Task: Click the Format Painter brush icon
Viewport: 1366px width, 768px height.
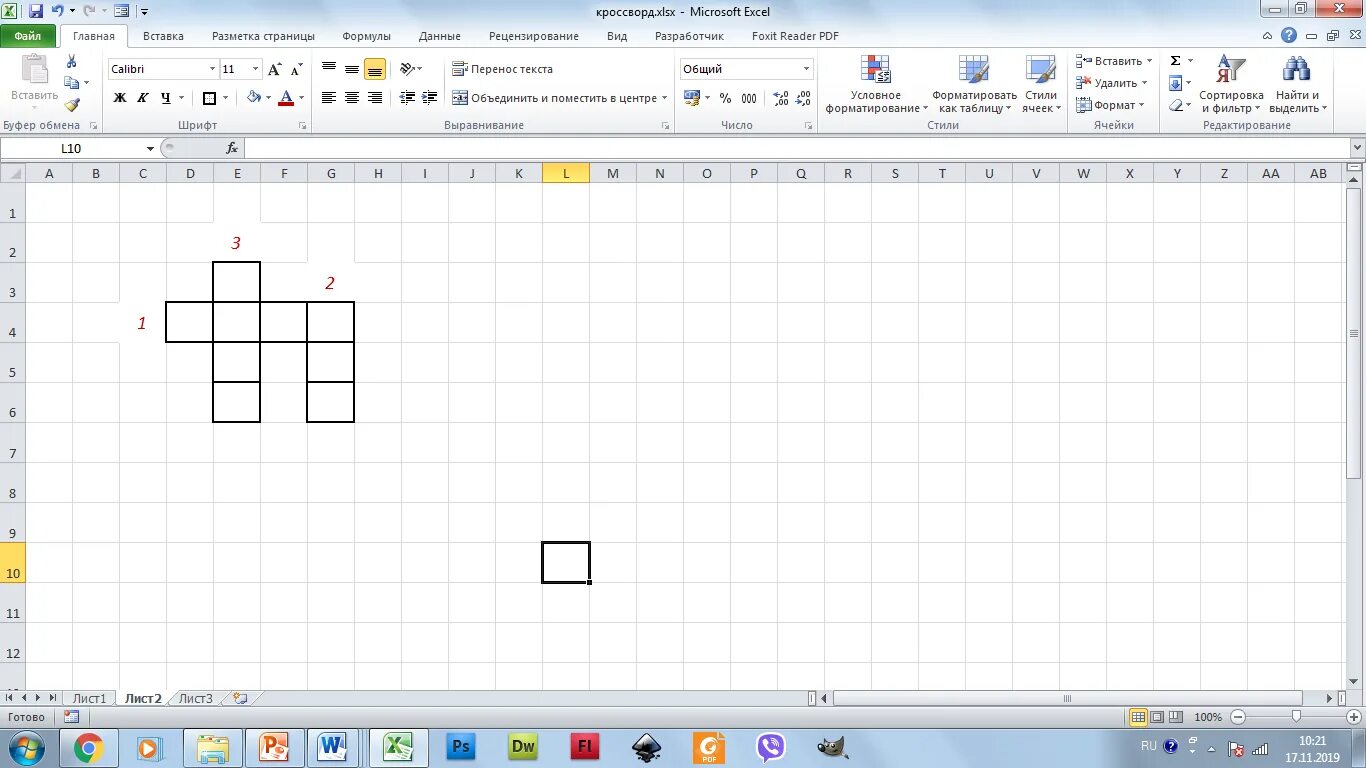Action: pyautogui.click(x=72, y=104)
